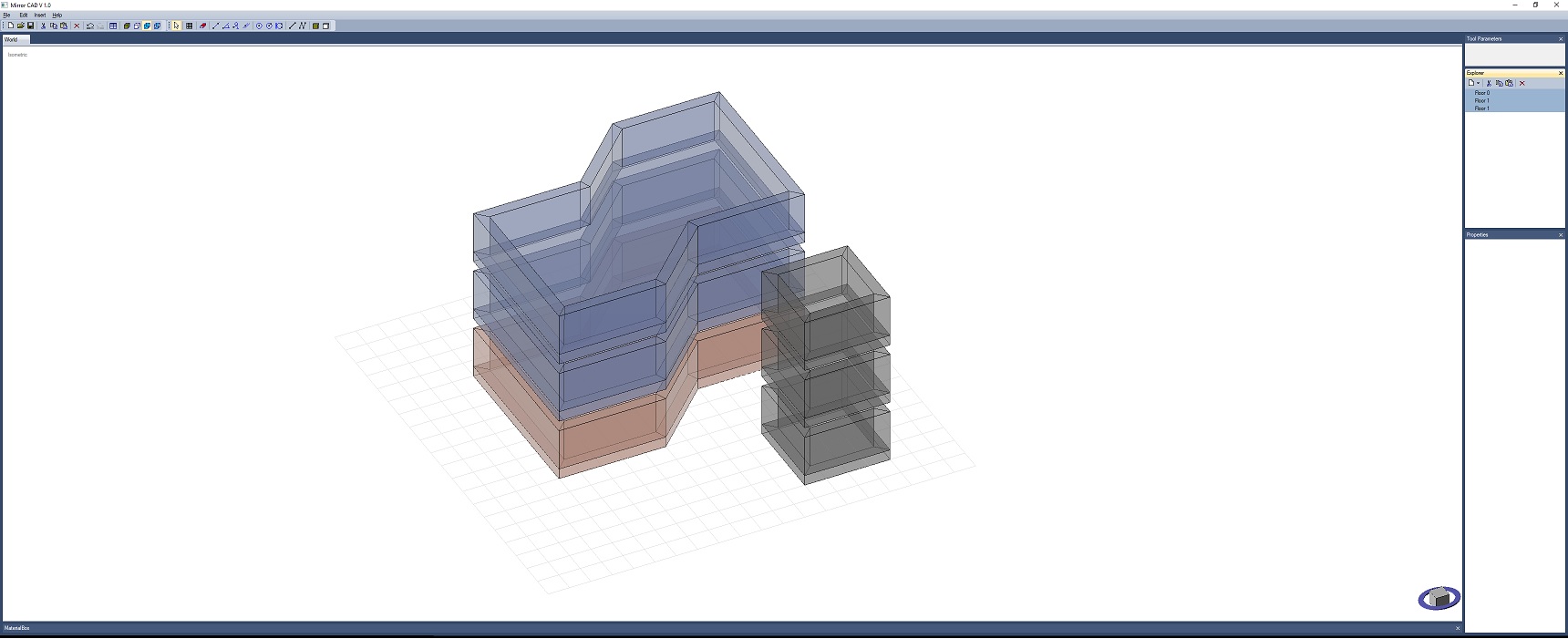Toggle the wireframe cube view mode
This screenshot has height=639, width=1568.
click(137, 26)
